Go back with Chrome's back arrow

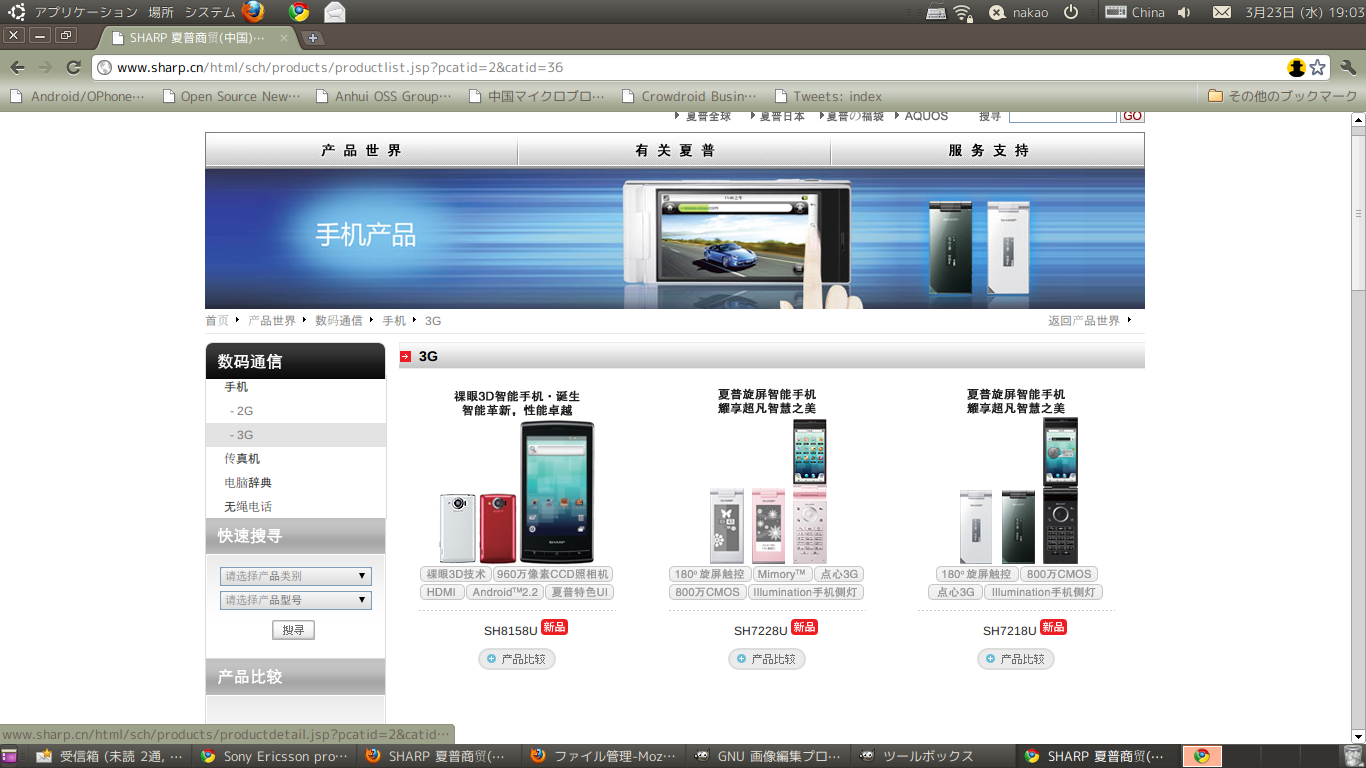tap(17, 67)
